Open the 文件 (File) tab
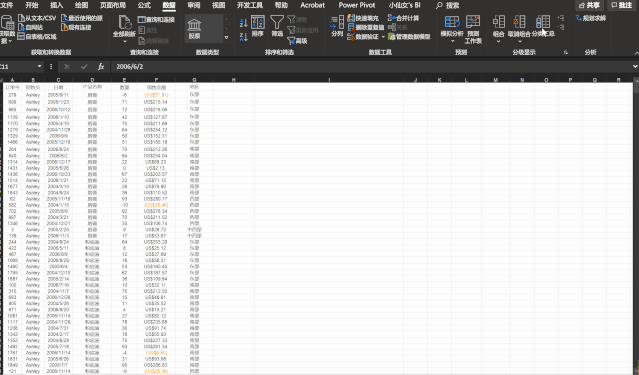The image size is (639, 375). click(x=7, y=5)
